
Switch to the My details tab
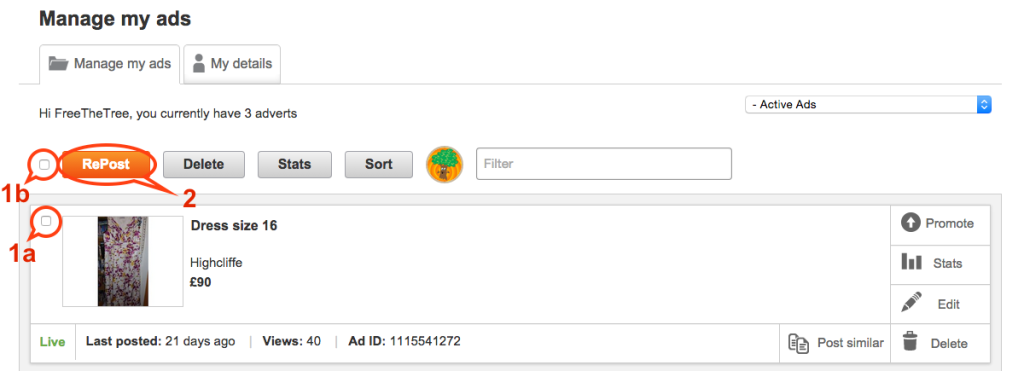[x=232, y=64]
